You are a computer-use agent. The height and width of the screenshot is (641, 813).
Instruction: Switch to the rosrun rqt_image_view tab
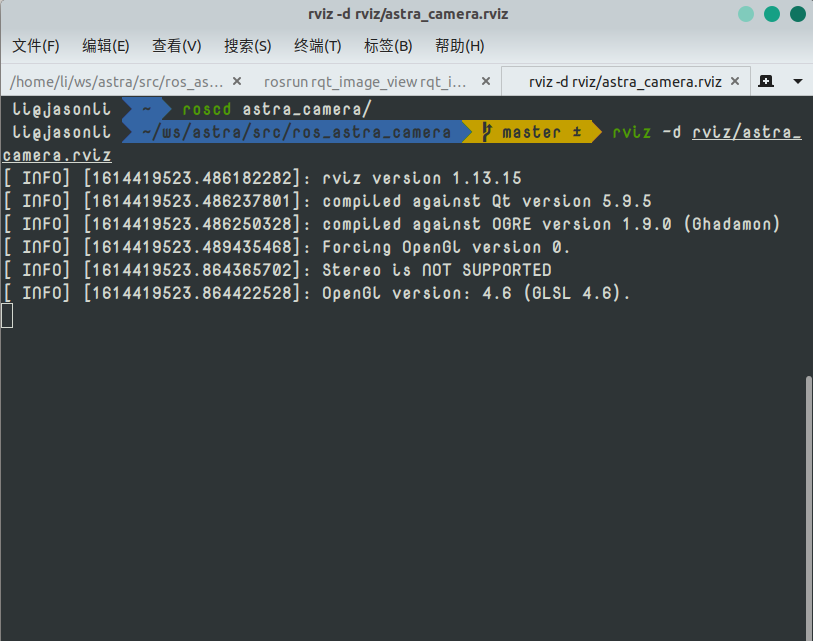(365, 81)
